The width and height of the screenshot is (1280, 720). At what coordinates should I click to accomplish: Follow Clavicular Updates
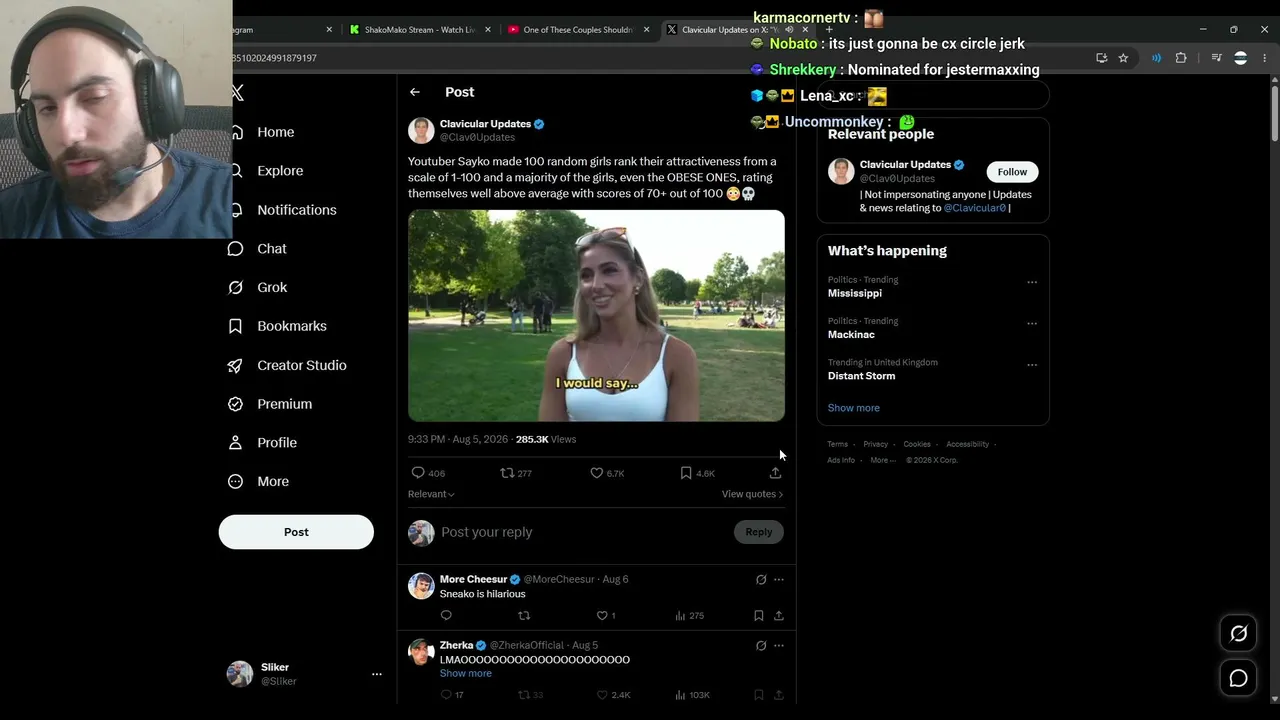pos(1012,172)
